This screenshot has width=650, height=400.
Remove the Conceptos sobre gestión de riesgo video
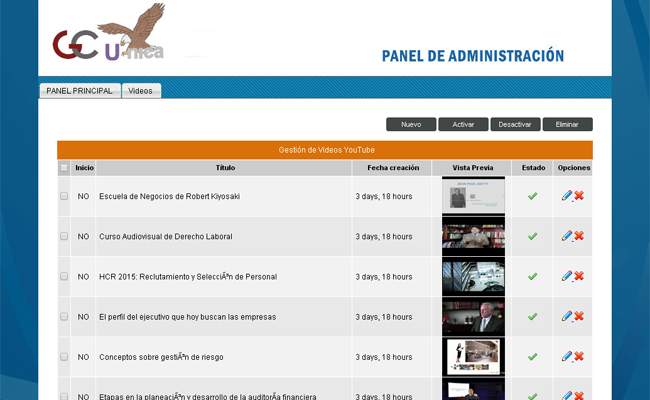579,356
